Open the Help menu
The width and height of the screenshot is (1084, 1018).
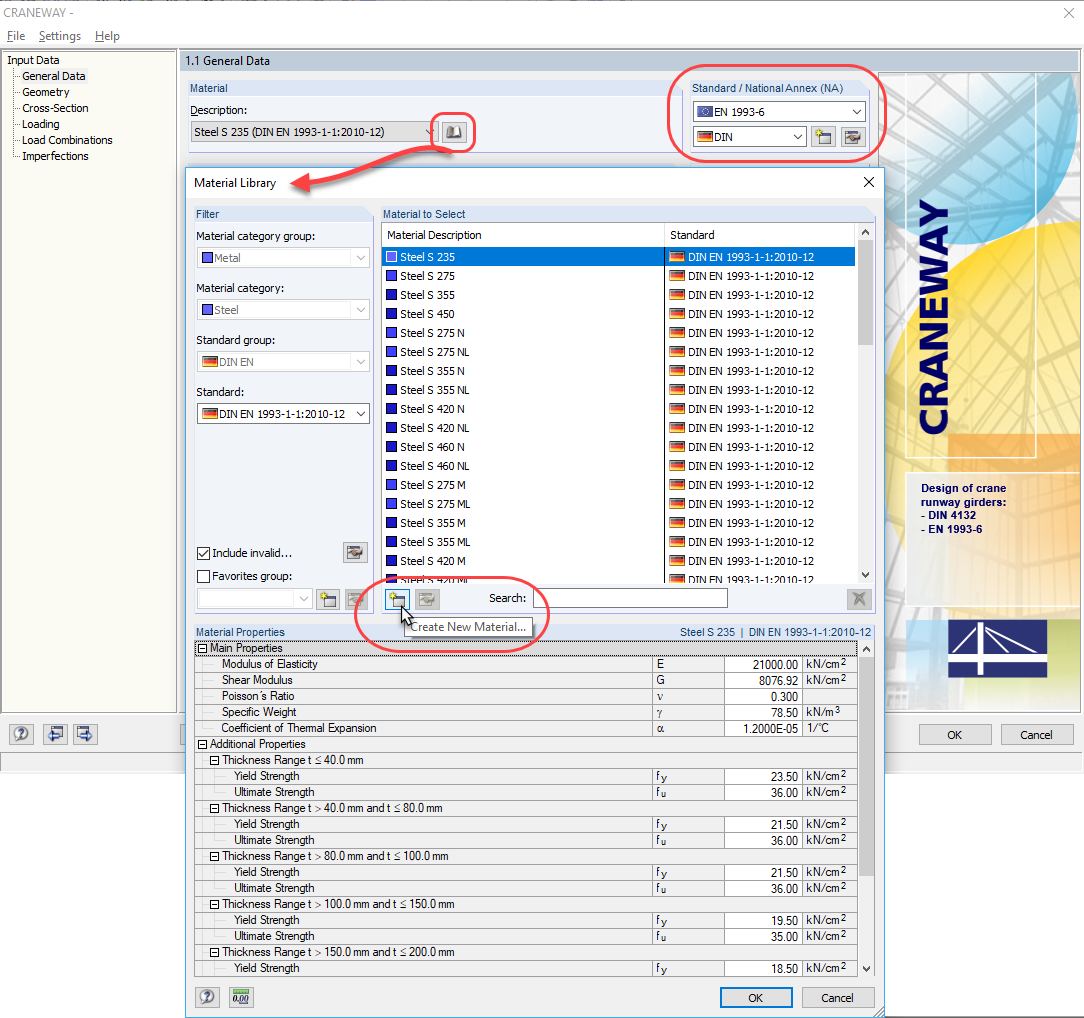tap(107, 36)
